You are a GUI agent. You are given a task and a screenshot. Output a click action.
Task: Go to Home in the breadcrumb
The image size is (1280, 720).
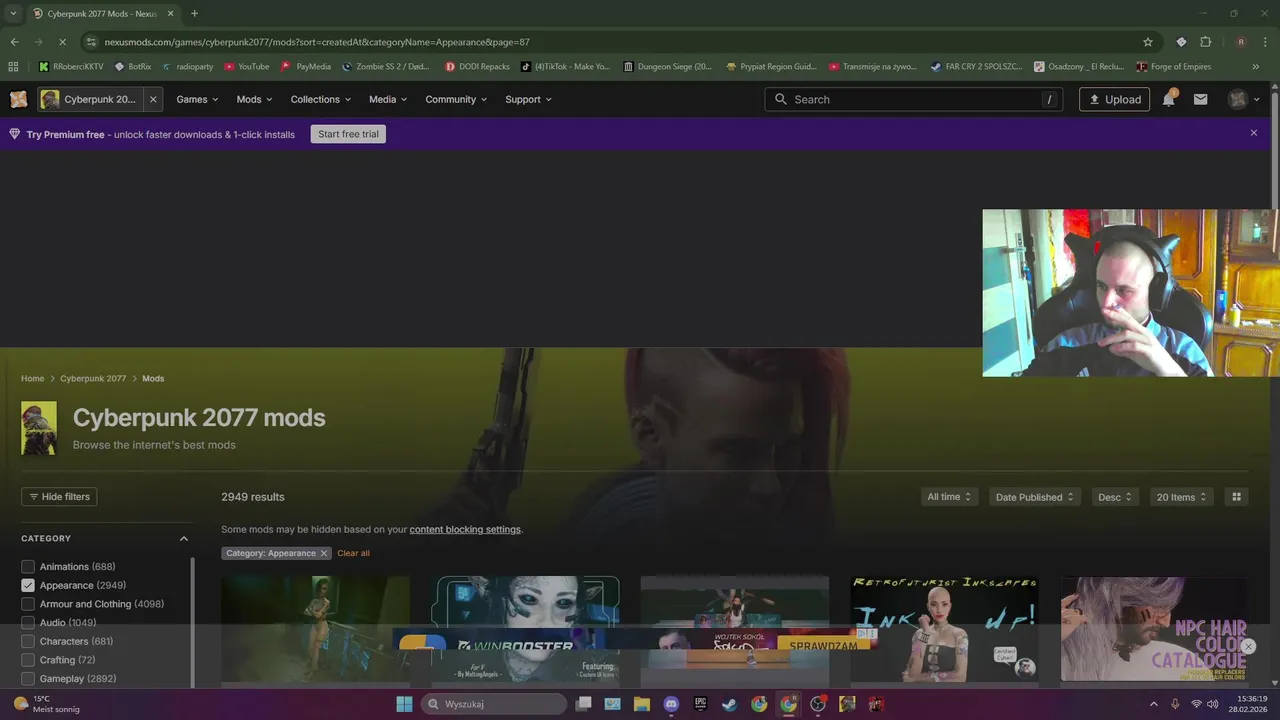pyautogui.click(x=32, y=378)
